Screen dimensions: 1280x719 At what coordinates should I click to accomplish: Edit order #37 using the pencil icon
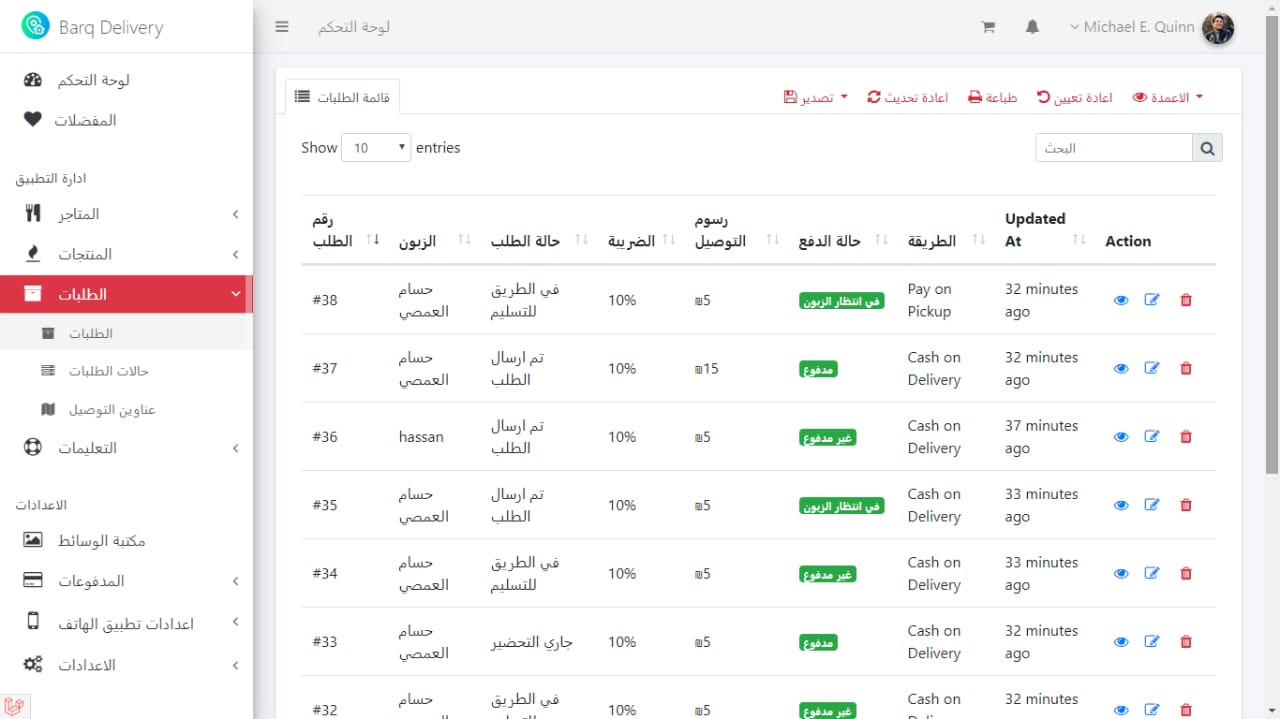[1152, 368]
